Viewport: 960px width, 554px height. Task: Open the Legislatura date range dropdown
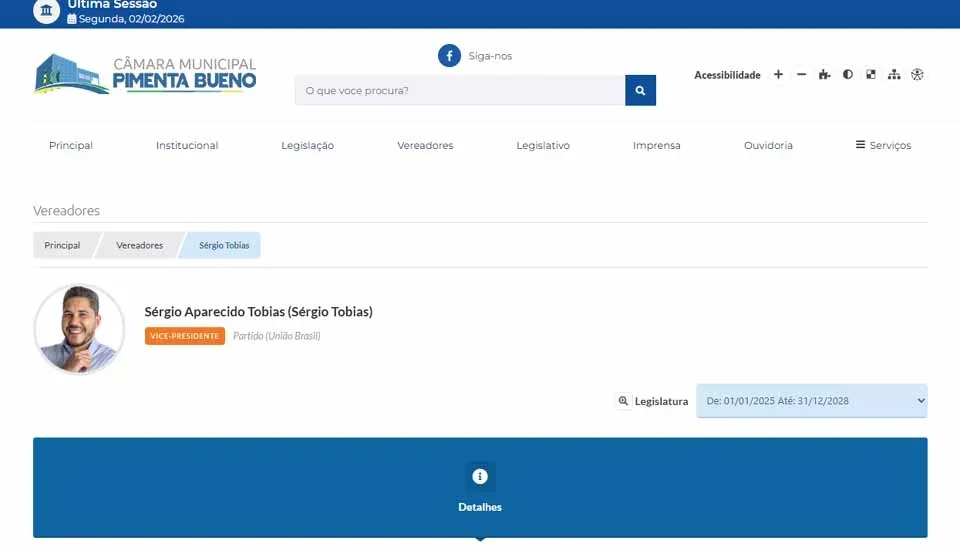(811, 401)
